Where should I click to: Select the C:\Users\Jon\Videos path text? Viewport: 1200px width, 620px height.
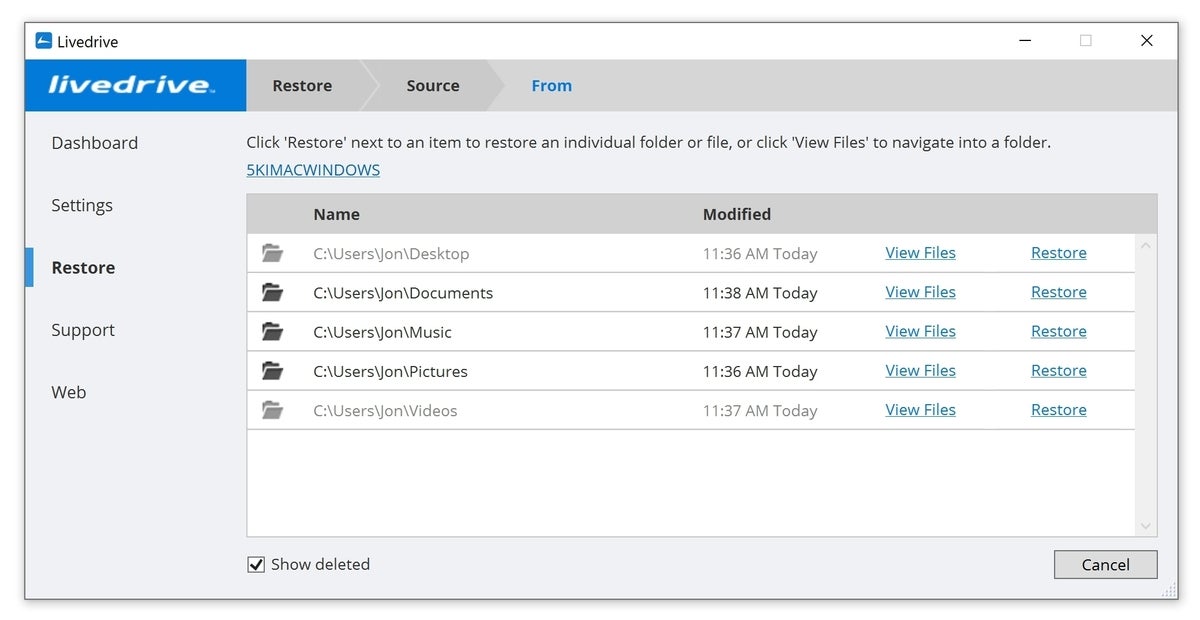[385, 411]
